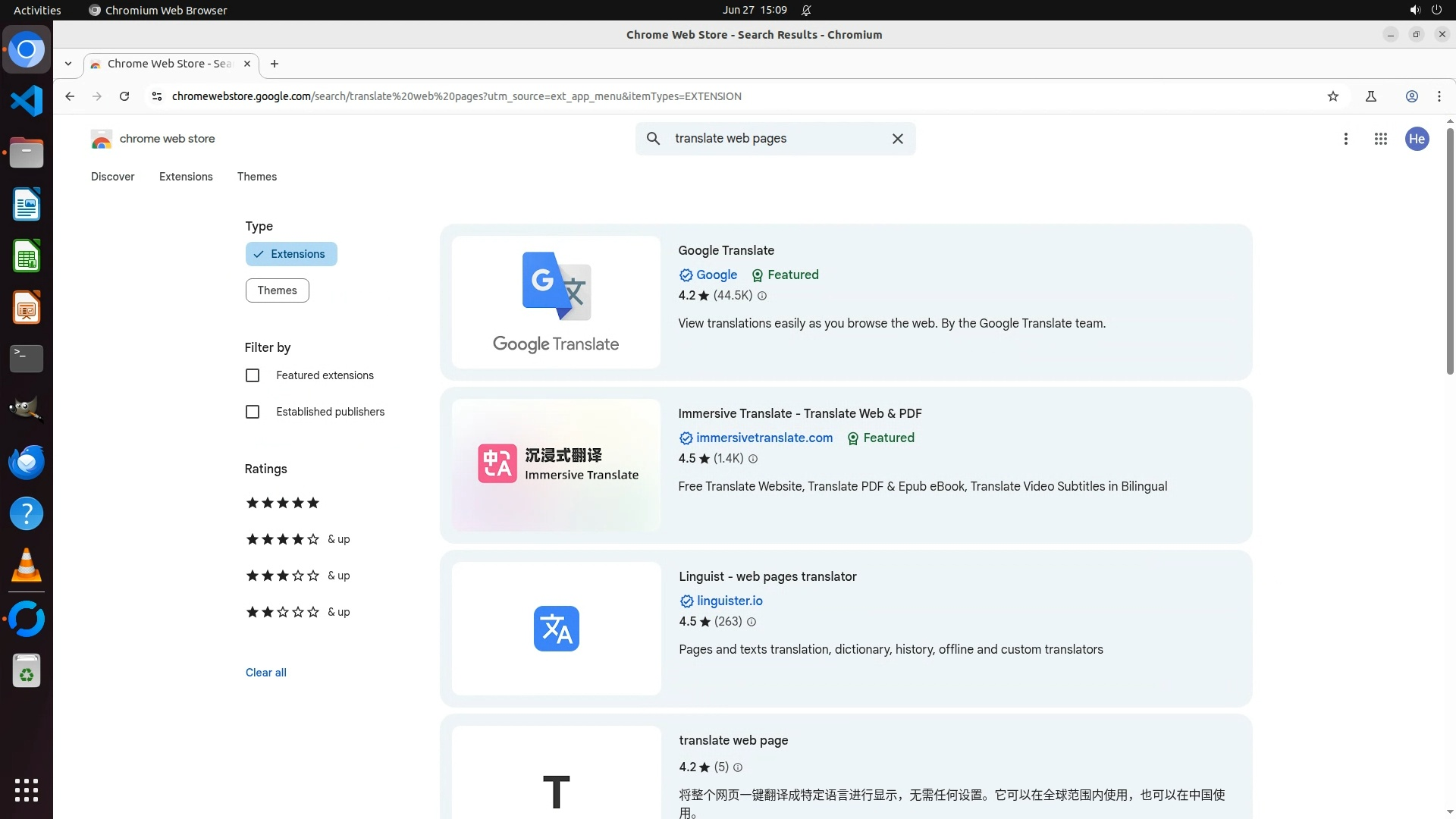Click the bookmark star icon in address bar
The height and width of the screenshot is (819, 1456).
1333,96
